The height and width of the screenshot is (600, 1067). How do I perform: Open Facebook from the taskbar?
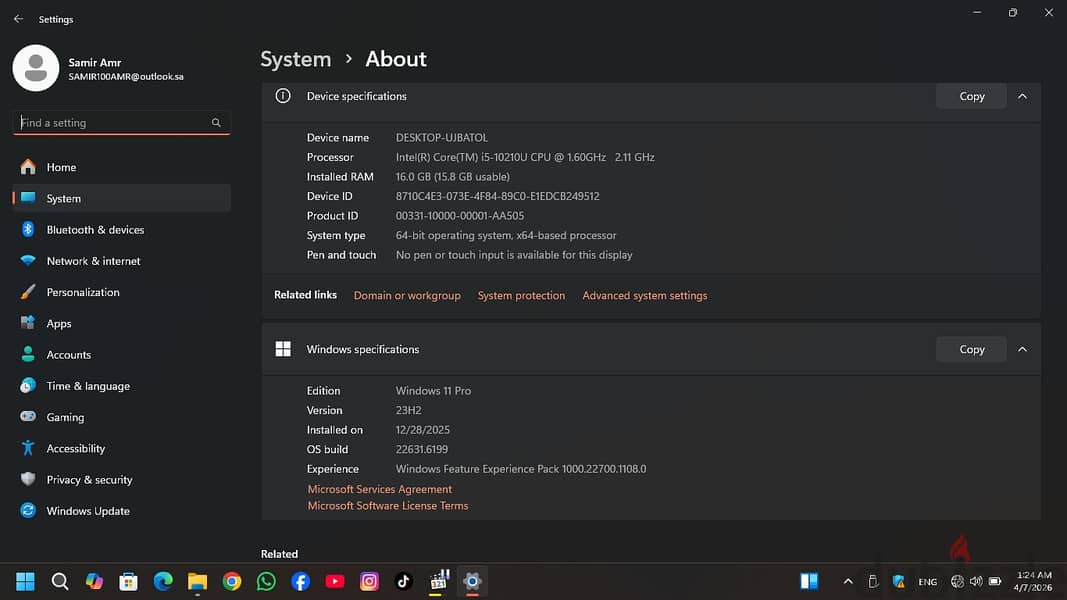pos(301,581)
